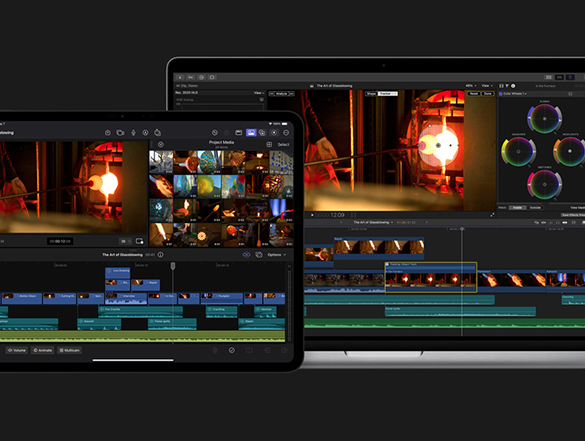Click the iPad timeline playhead handle

173,266
